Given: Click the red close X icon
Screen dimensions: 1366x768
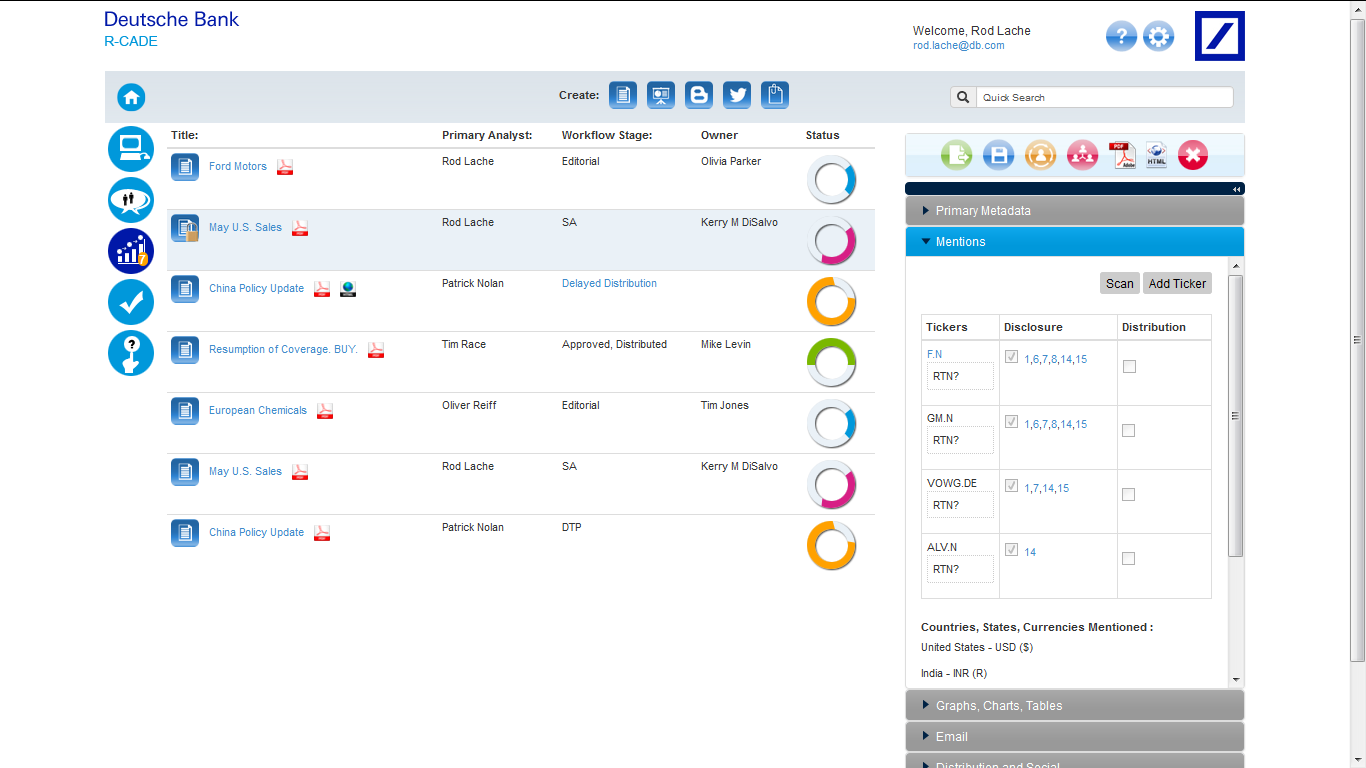Looking at the screenshot, I should [1193, 155].
